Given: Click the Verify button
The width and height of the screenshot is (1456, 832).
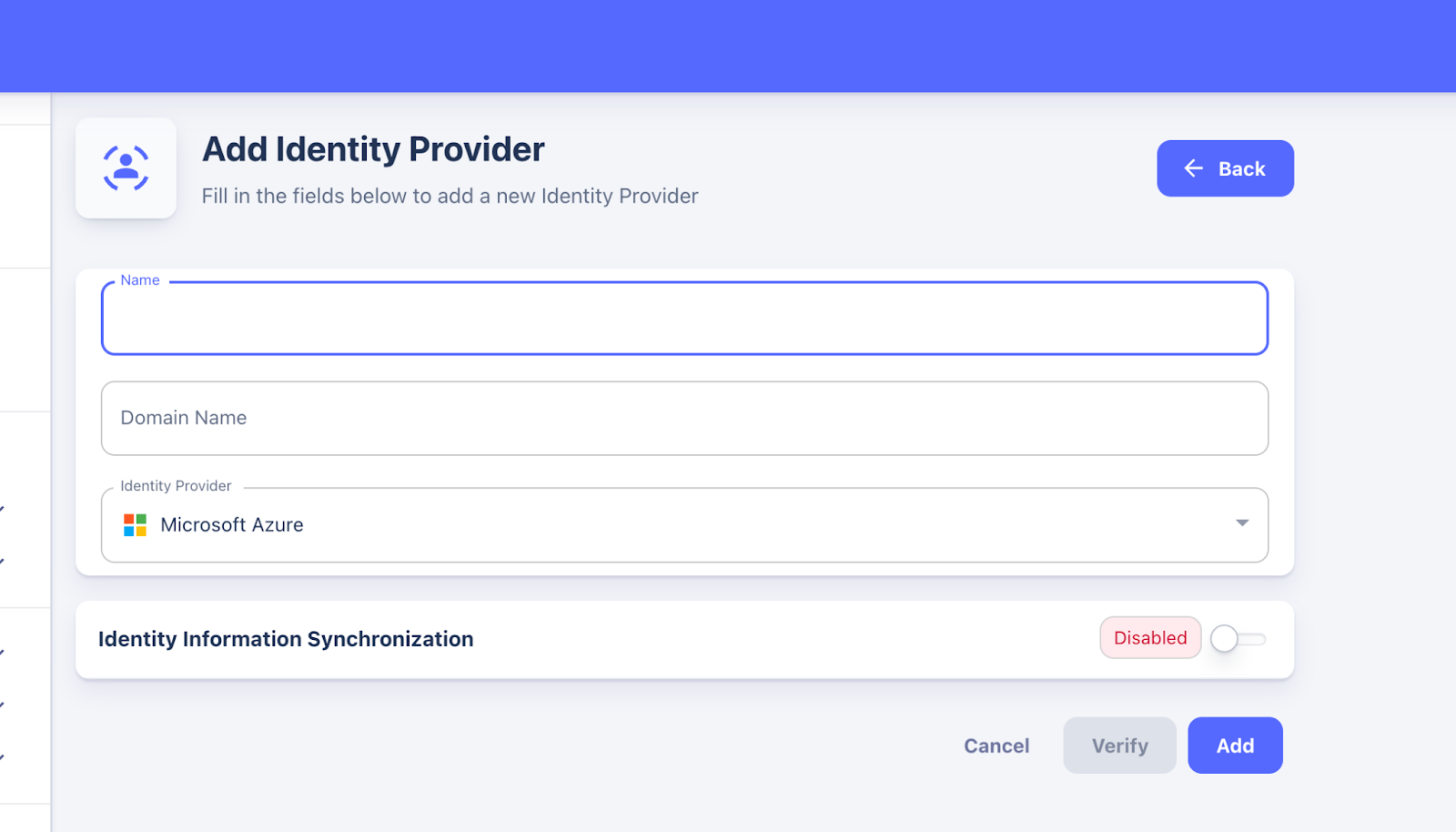Looking at the screenshot, I should click(x=1118, y=745).
